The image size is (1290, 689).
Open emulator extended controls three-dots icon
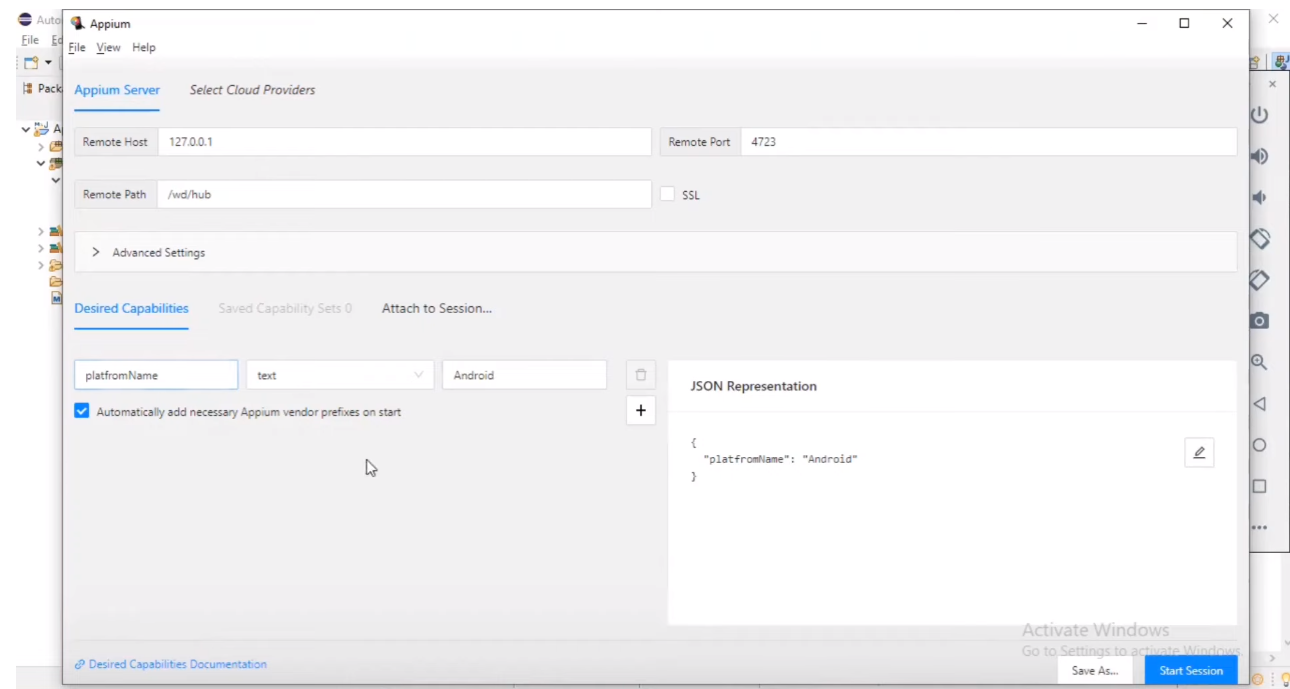click(1260, 527)
